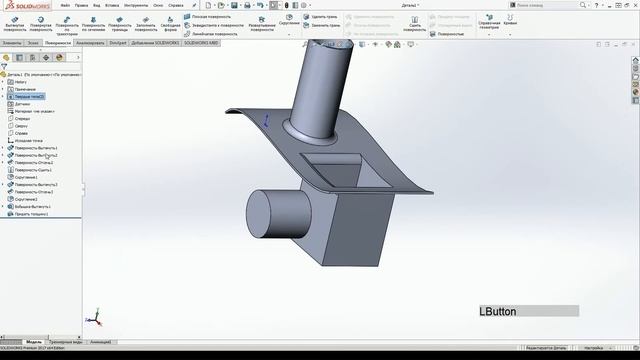Click the New document icon
Viewport: 640px width, 360px height.
pyautogui.click(x=208, y=5)
